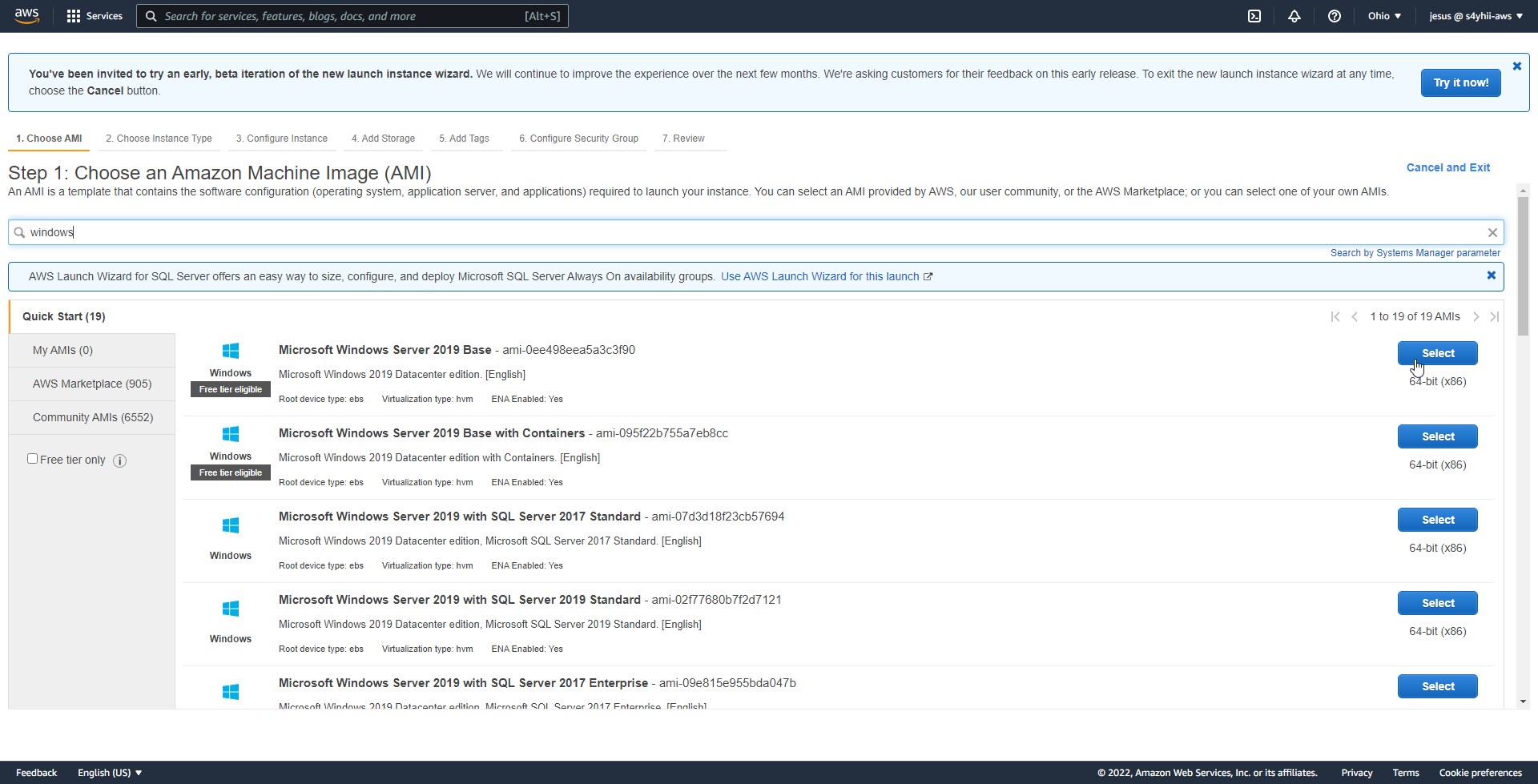
Task: Open the My AMIs (0) category
Action: tap(91, 351)
